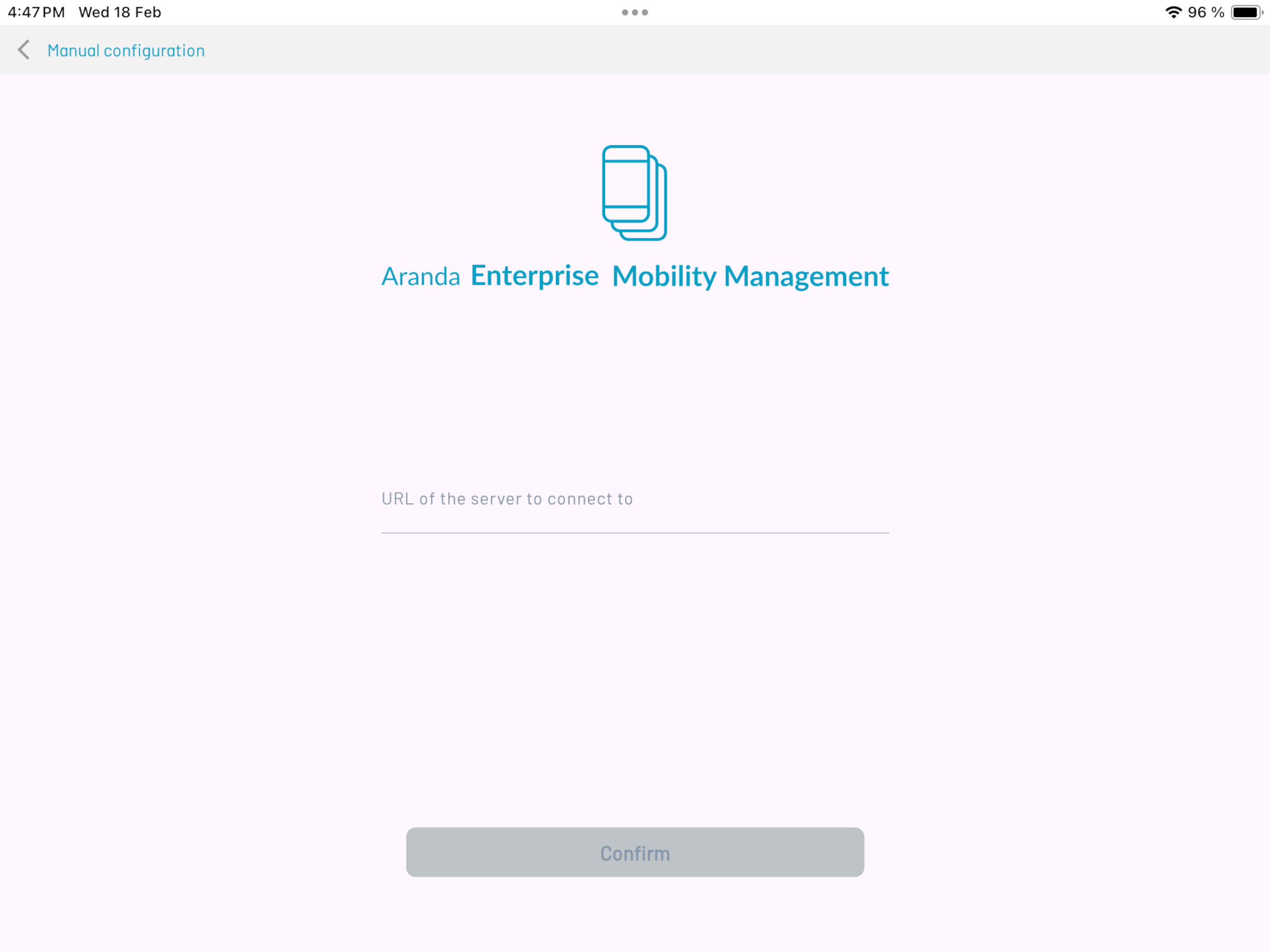Image resolution: width=1270 pixels, height=952 pixels.
Task: Tap the Wed 18 Feb date
Action: (x=120, y=12)
